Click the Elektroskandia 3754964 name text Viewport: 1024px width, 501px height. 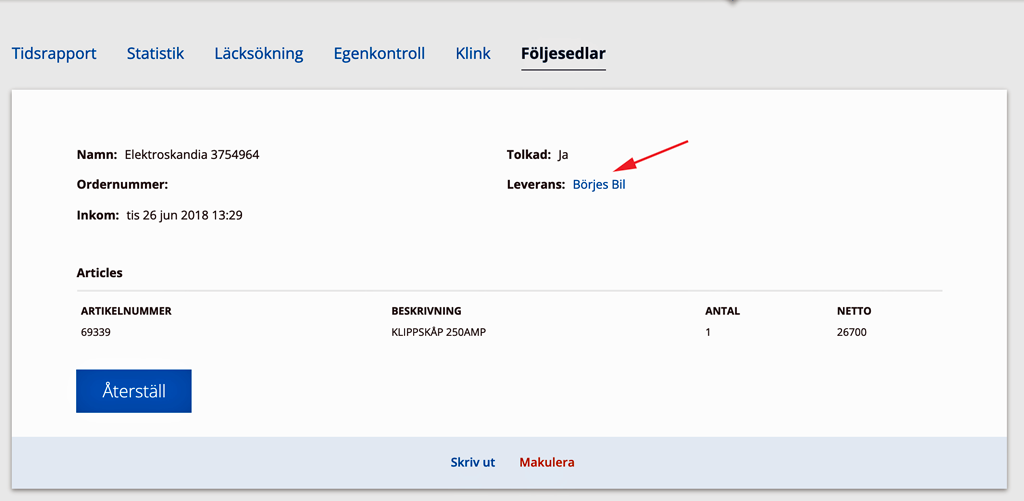tap(192, 155)
